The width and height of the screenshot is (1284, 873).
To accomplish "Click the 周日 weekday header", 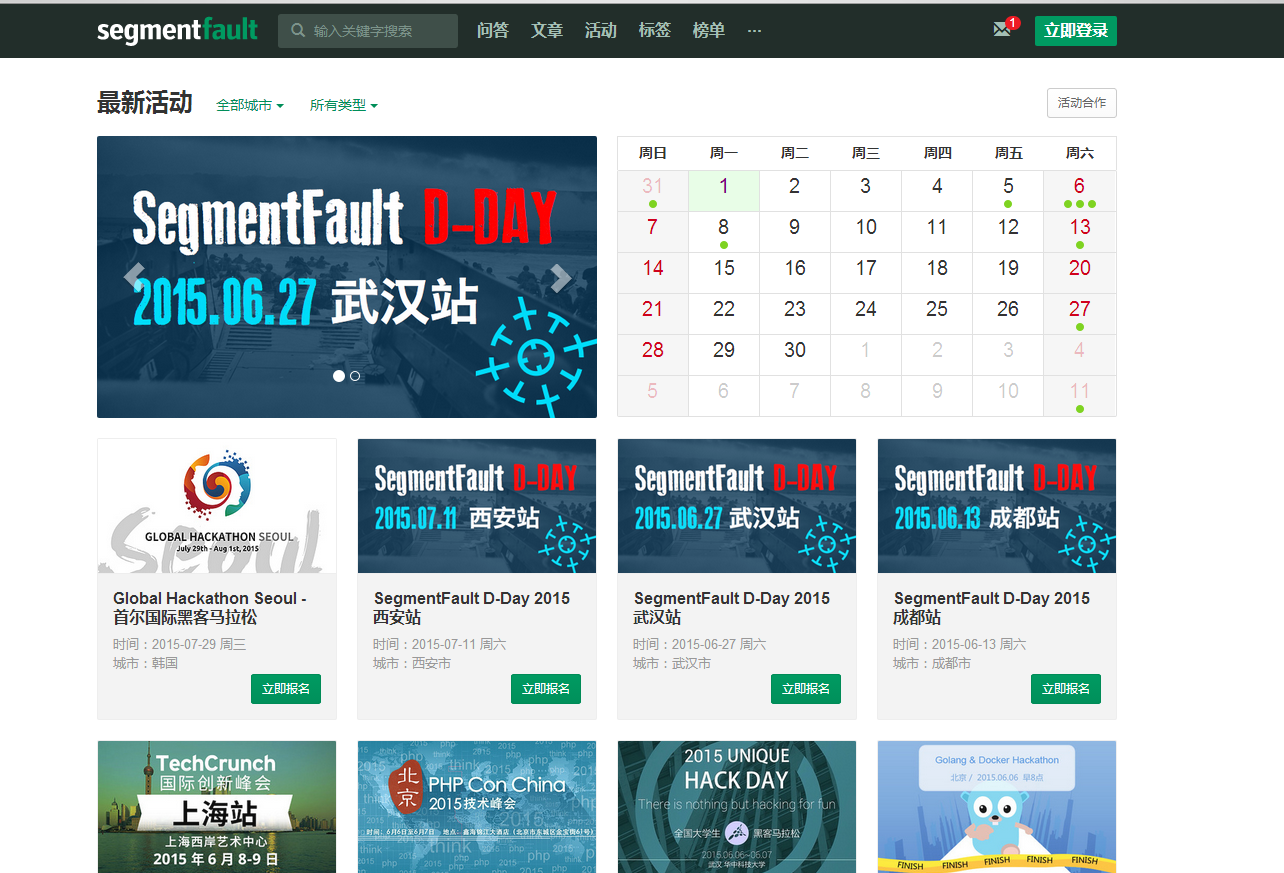I will [653, 153].
